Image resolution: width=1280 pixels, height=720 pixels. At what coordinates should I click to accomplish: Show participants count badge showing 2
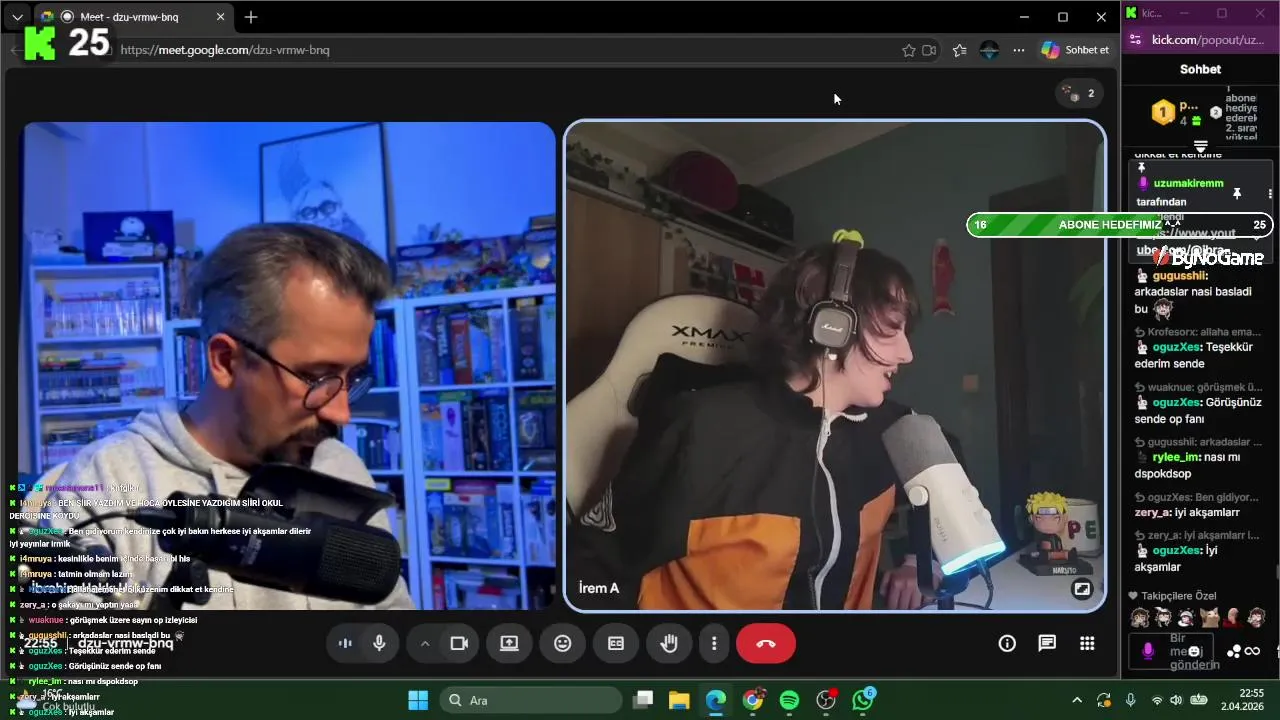[1080, 93]
